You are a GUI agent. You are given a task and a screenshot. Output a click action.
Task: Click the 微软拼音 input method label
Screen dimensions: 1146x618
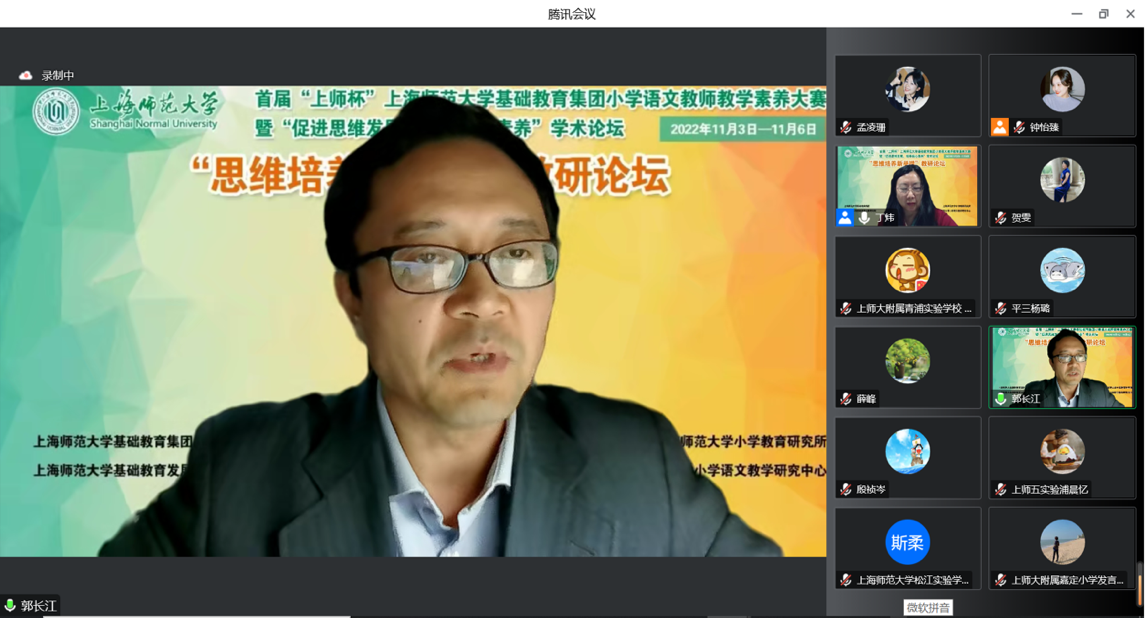click(x=928, y=608)
